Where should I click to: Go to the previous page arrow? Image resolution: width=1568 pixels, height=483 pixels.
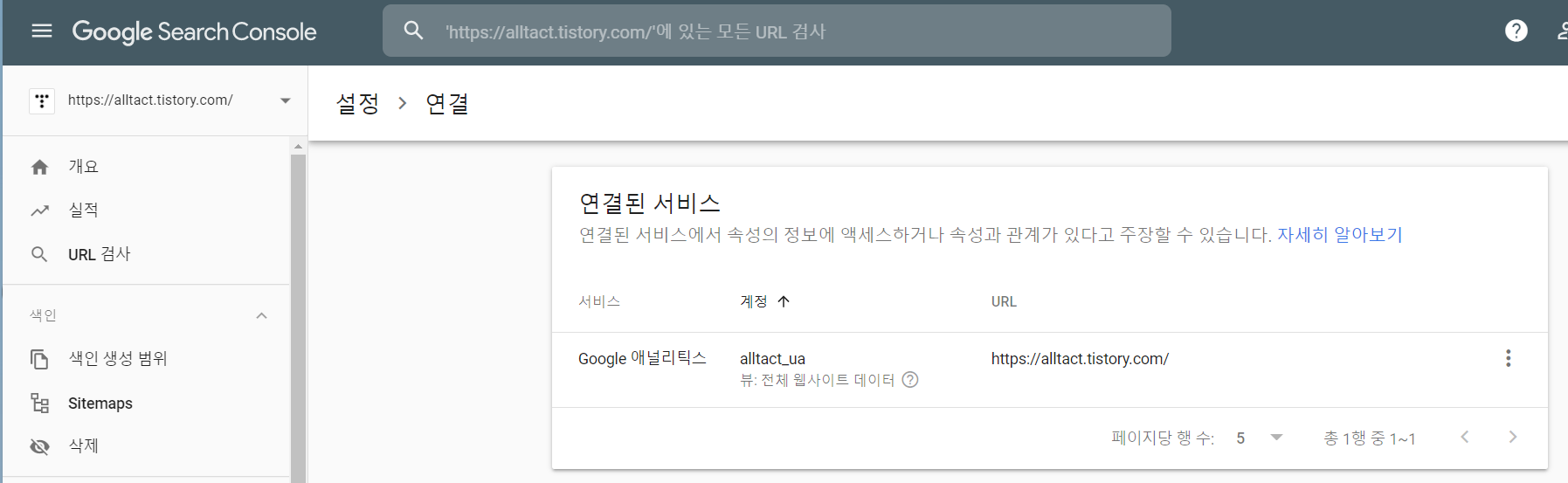pos(1465,437)
